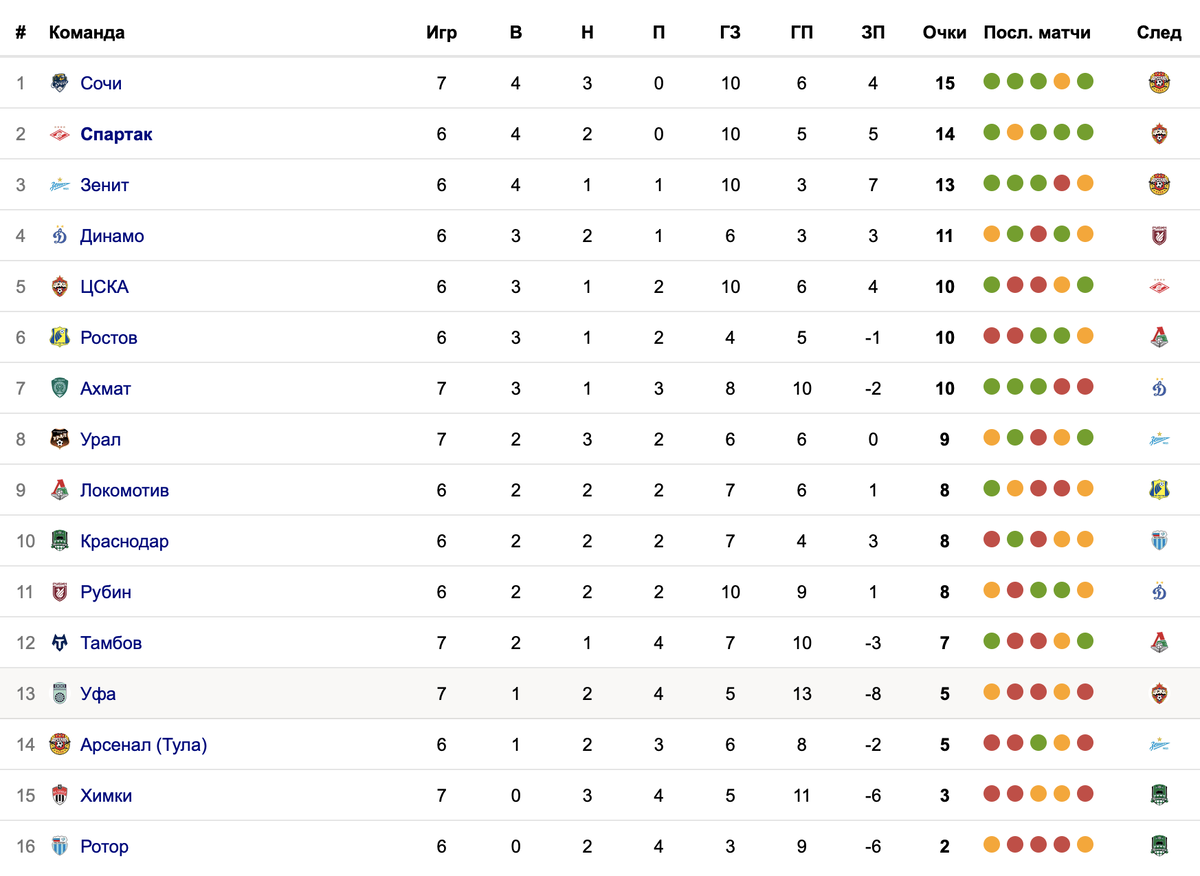Screen dimensions: 1200x876
Task: Click next-opponent icon in ЦСКА row
Action: (1159, 287)
